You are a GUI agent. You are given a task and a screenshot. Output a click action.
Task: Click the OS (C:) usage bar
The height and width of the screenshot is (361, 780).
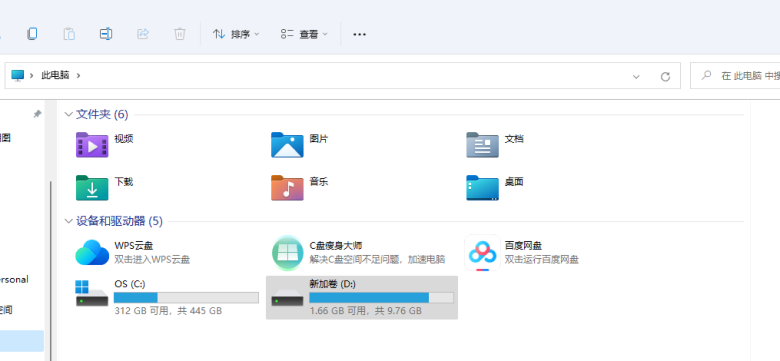(x=186, y=298)
